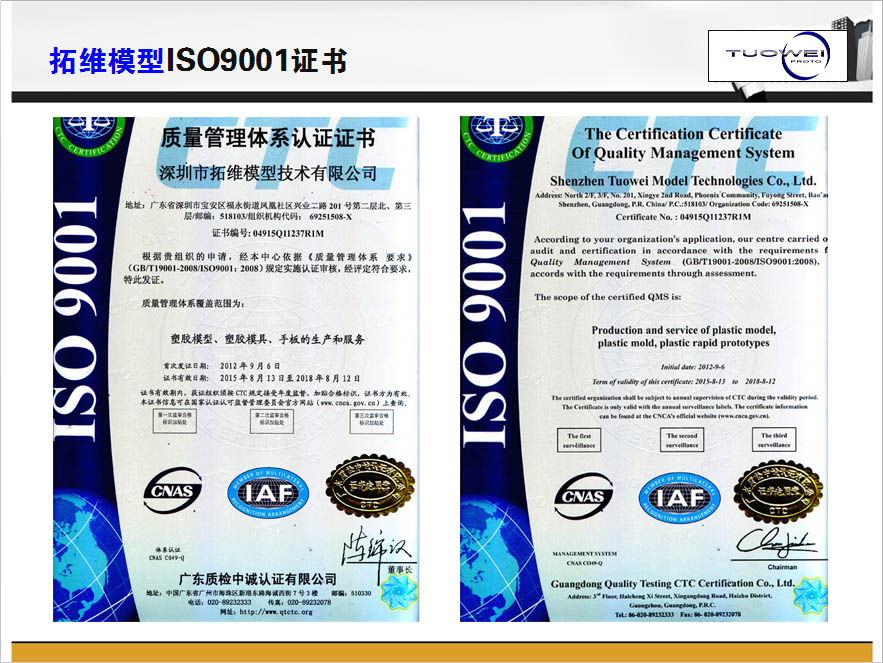
Task: Click 'Tel: 86-020-89232333' on the English certificate
Action: click(644, 615)
